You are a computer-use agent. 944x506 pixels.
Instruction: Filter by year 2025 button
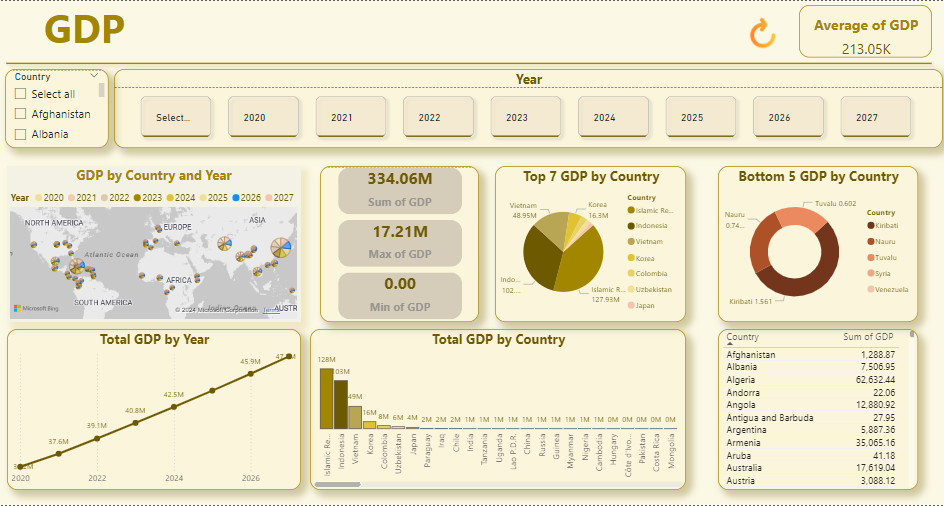coord(700,117)
